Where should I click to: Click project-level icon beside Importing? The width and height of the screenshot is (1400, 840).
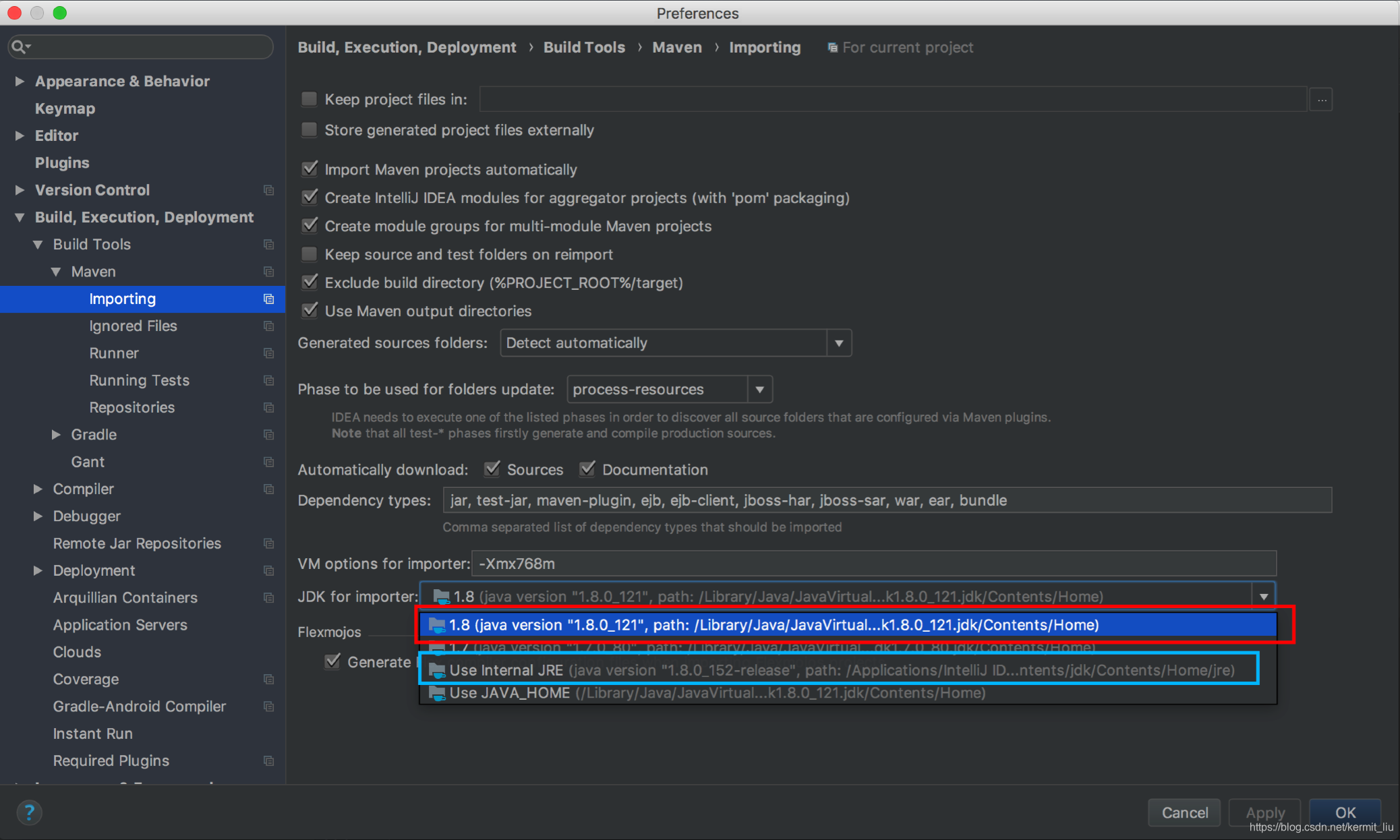pyautogui.click(x=269, y=299)
